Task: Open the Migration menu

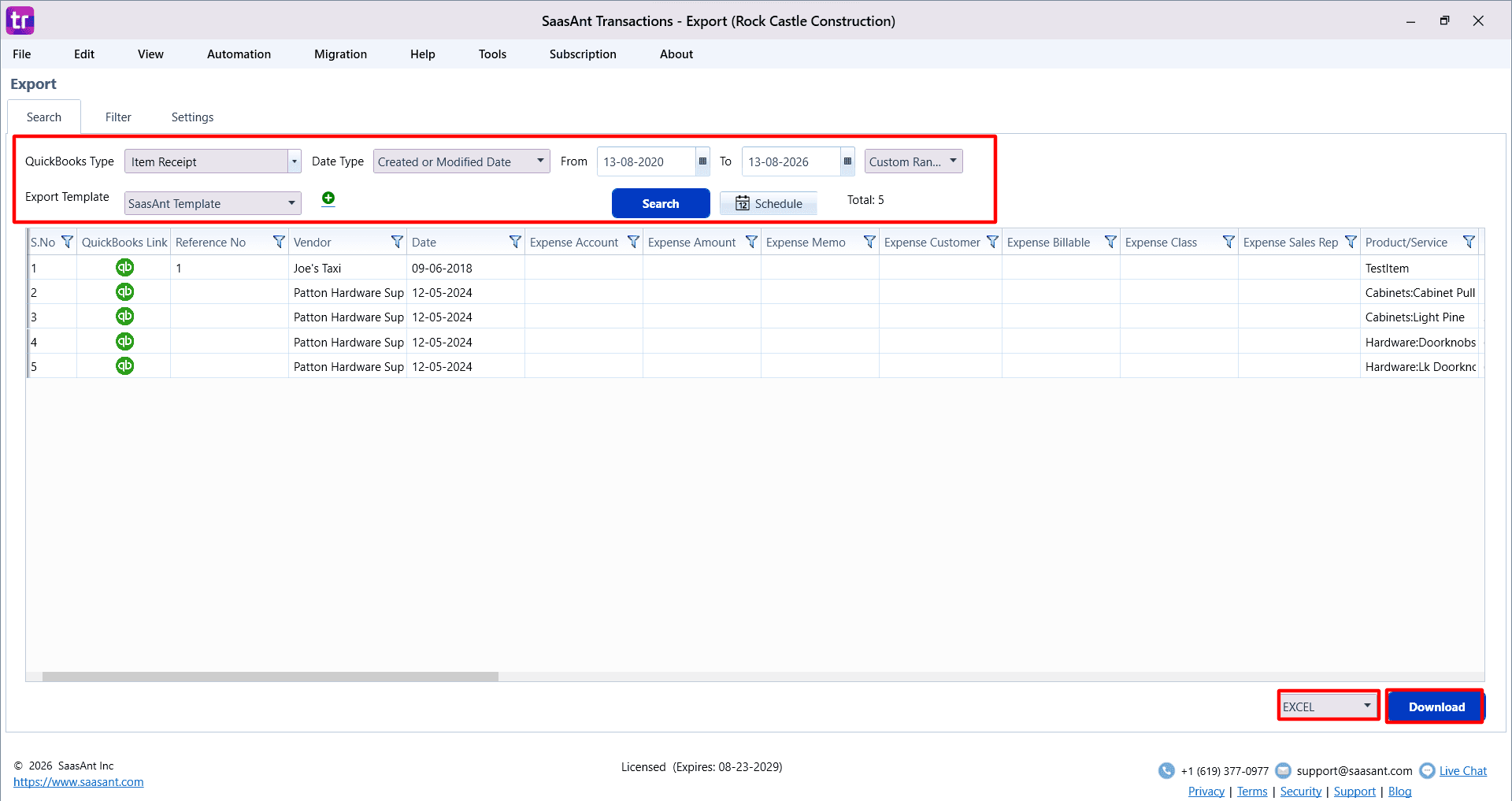Action: [x=340, y=54]
